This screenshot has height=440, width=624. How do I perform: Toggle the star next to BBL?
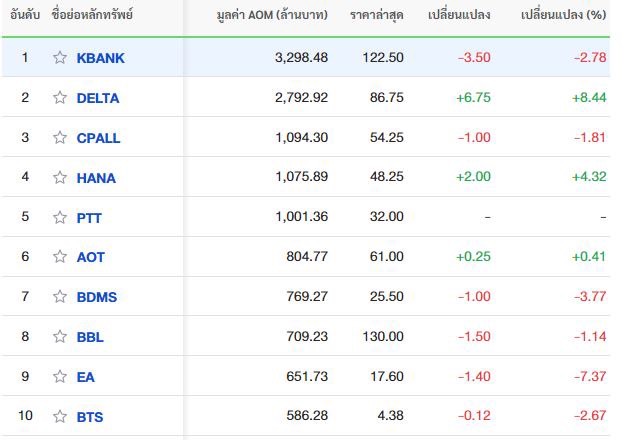[60, 337]
